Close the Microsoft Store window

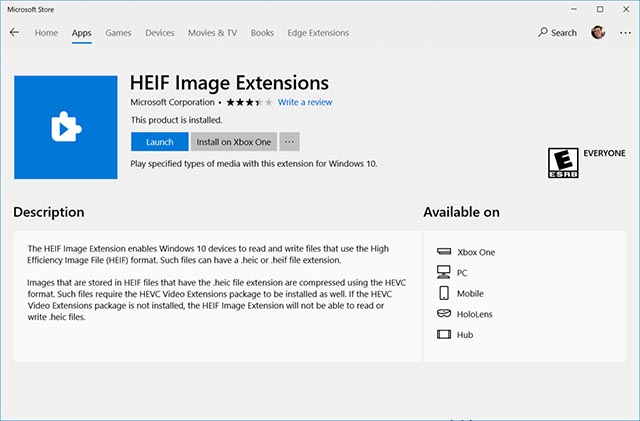[626, 9]
